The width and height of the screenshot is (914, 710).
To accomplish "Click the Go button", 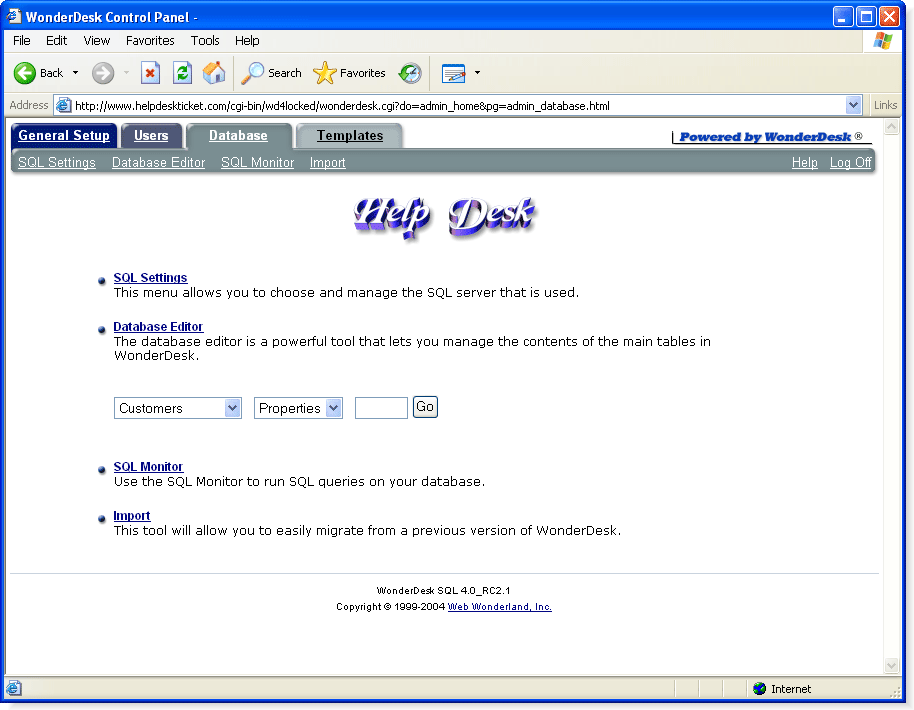I will pyautogui.click(x=425, y=406).
